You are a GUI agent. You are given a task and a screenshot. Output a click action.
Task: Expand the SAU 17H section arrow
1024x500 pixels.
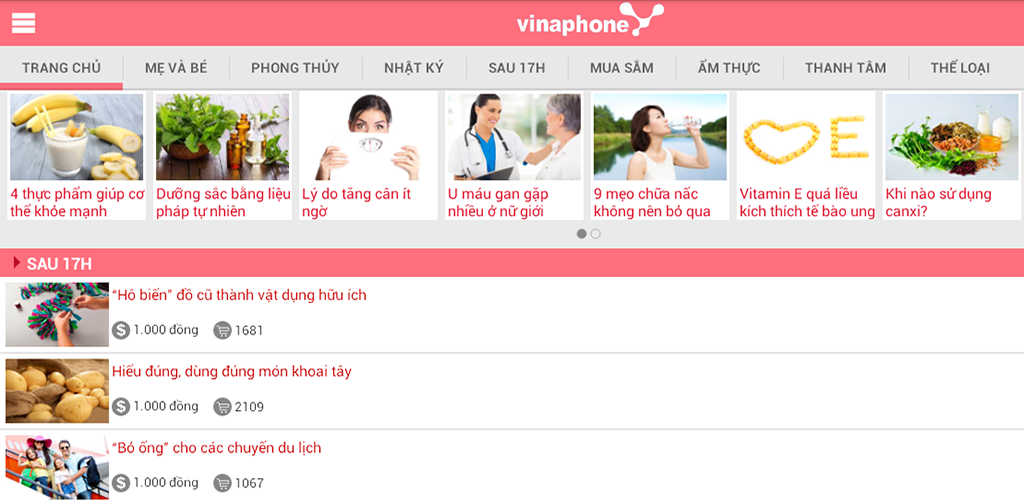click(17, 263)
